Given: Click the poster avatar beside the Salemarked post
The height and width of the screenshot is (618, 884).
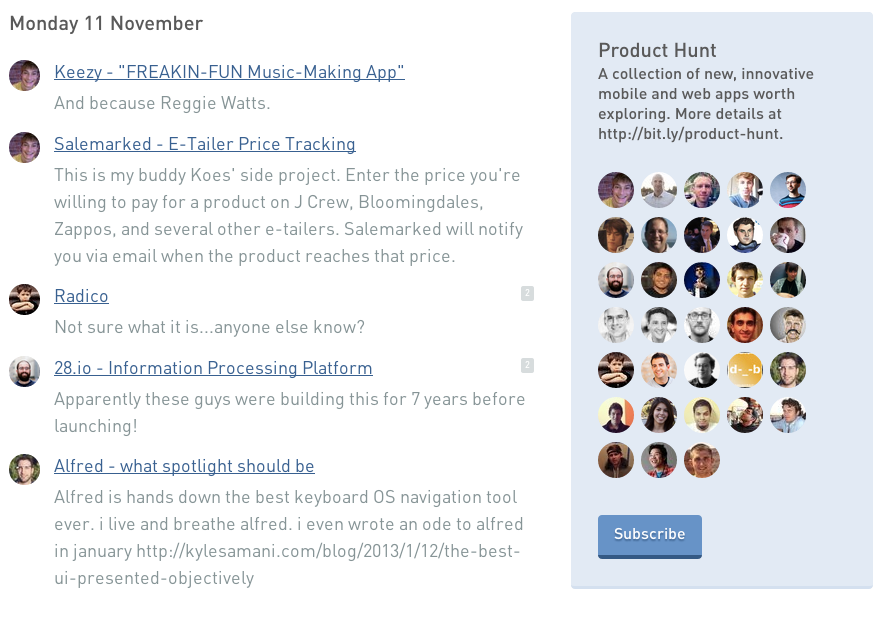Looking at the screenshot, I should 25,147.
